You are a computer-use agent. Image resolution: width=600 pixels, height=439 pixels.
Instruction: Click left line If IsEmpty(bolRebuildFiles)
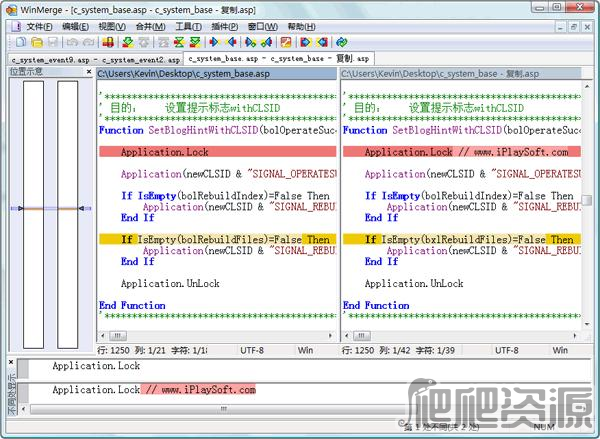(x=217, y=240)
